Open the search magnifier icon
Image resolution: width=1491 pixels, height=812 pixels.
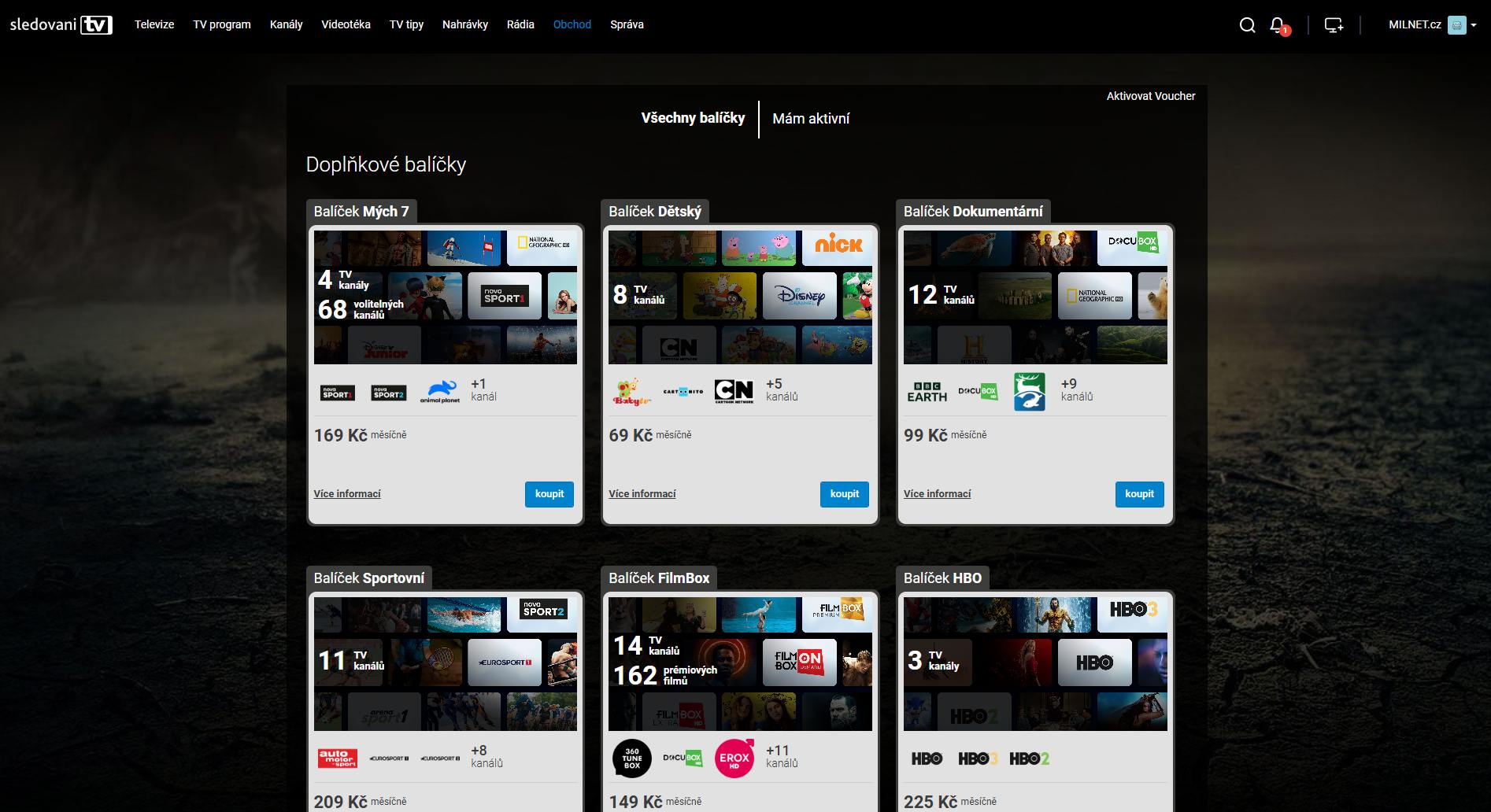1247,25
